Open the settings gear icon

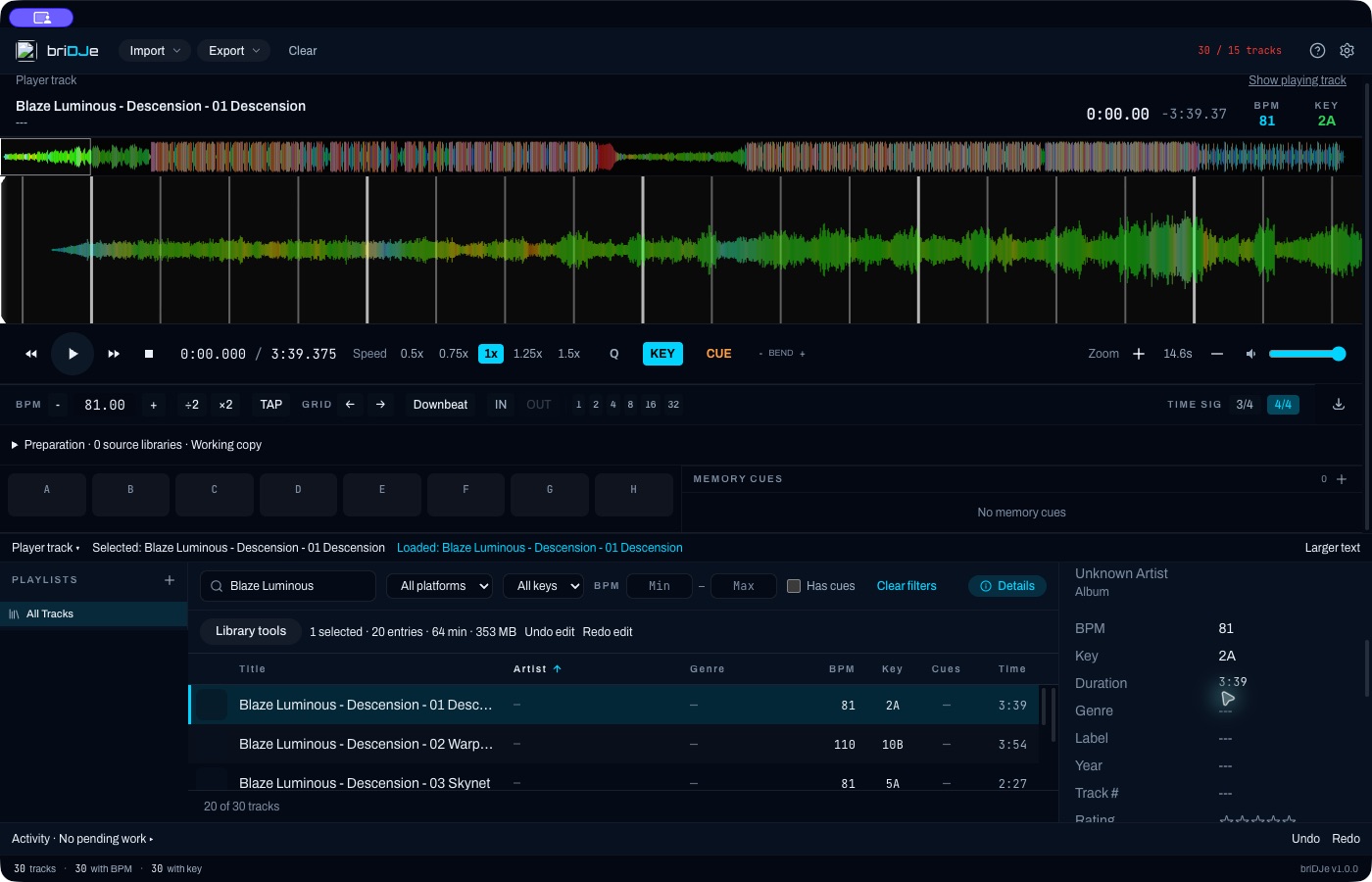coord(1347,51)
